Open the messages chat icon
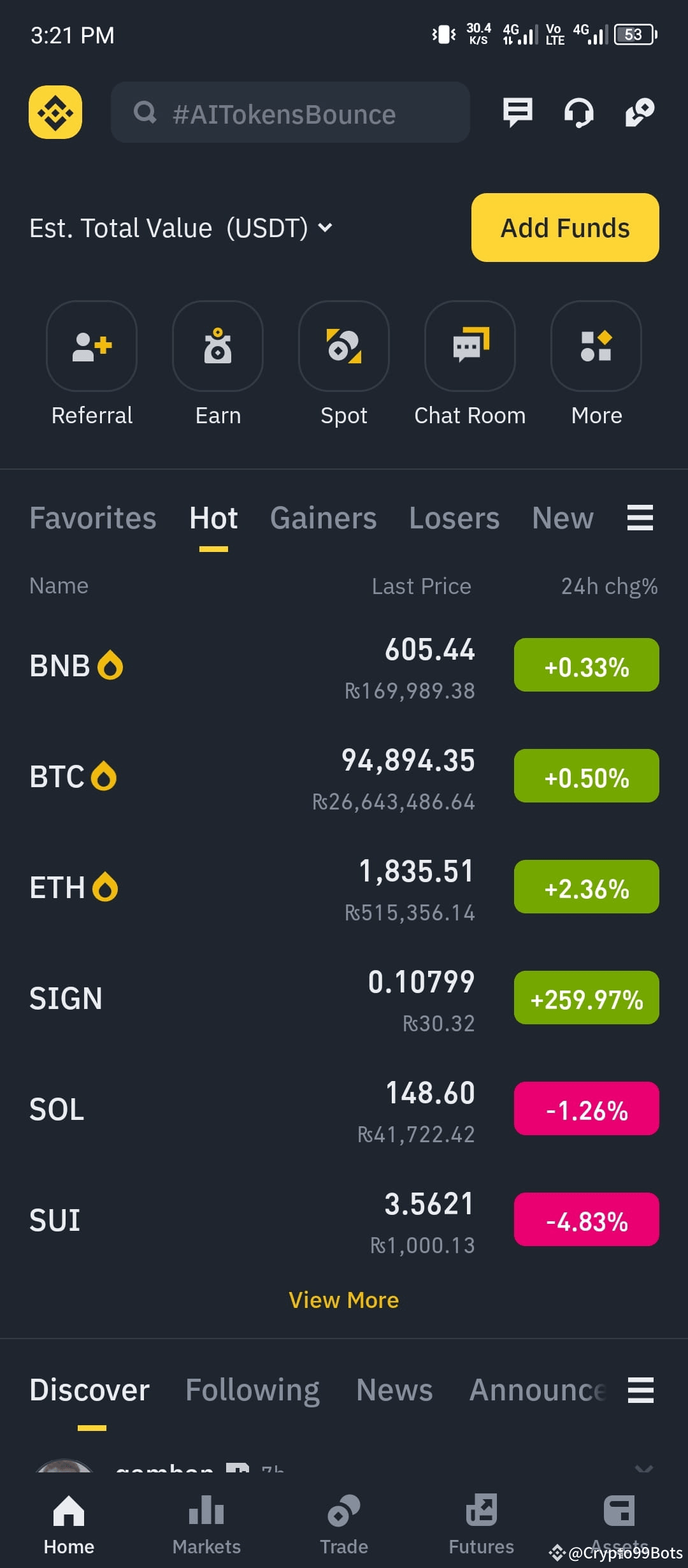The image size is (688, 1568). (x=517, y=113)
